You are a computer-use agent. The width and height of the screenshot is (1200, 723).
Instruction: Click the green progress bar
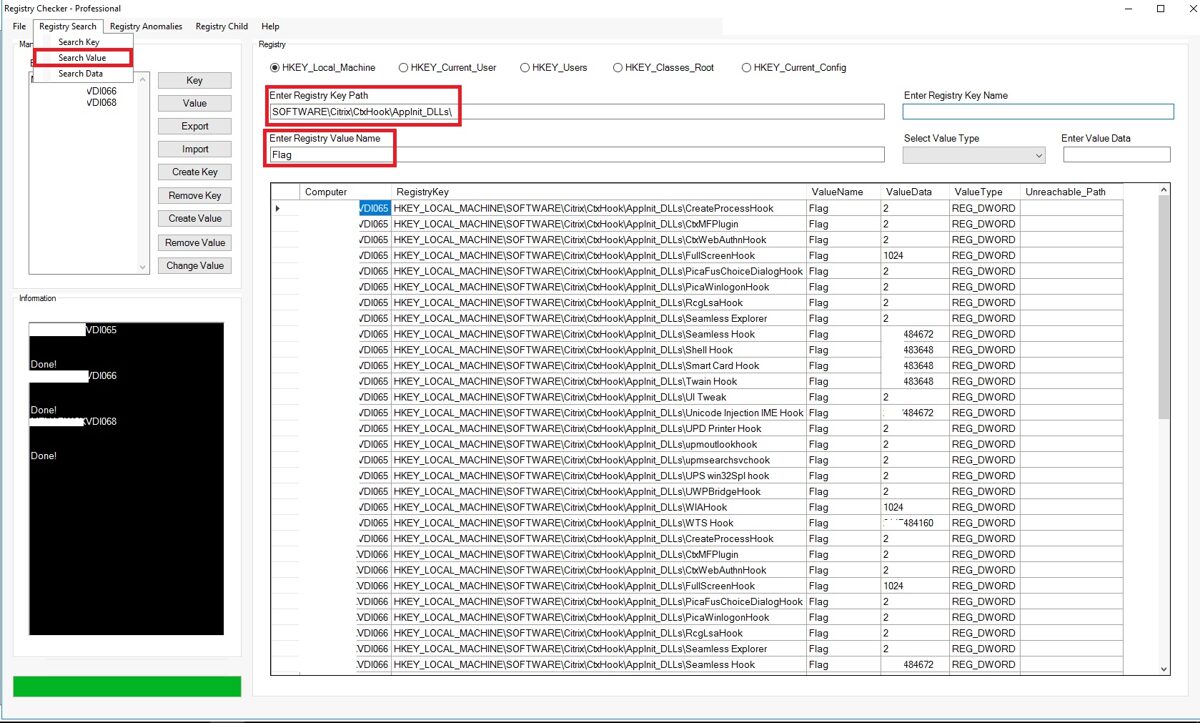(127, 687)
